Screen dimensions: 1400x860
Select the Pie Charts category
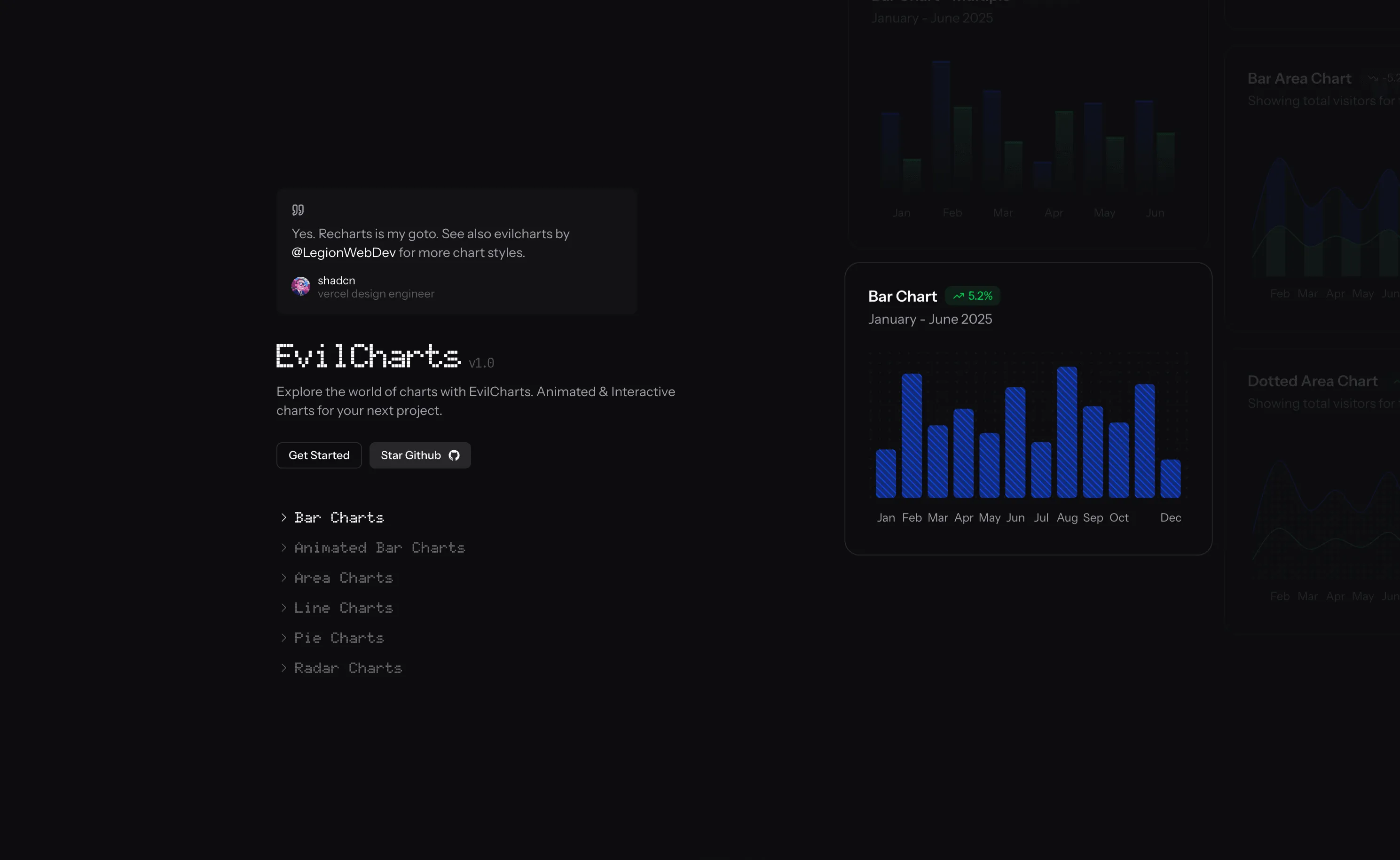coord(339,638)
